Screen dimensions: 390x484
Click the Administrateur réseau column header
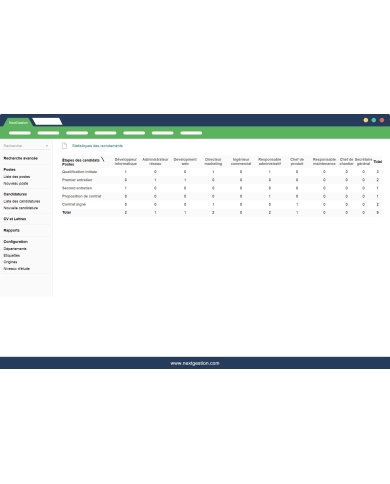pyautogui.click(x=155, y=162)
